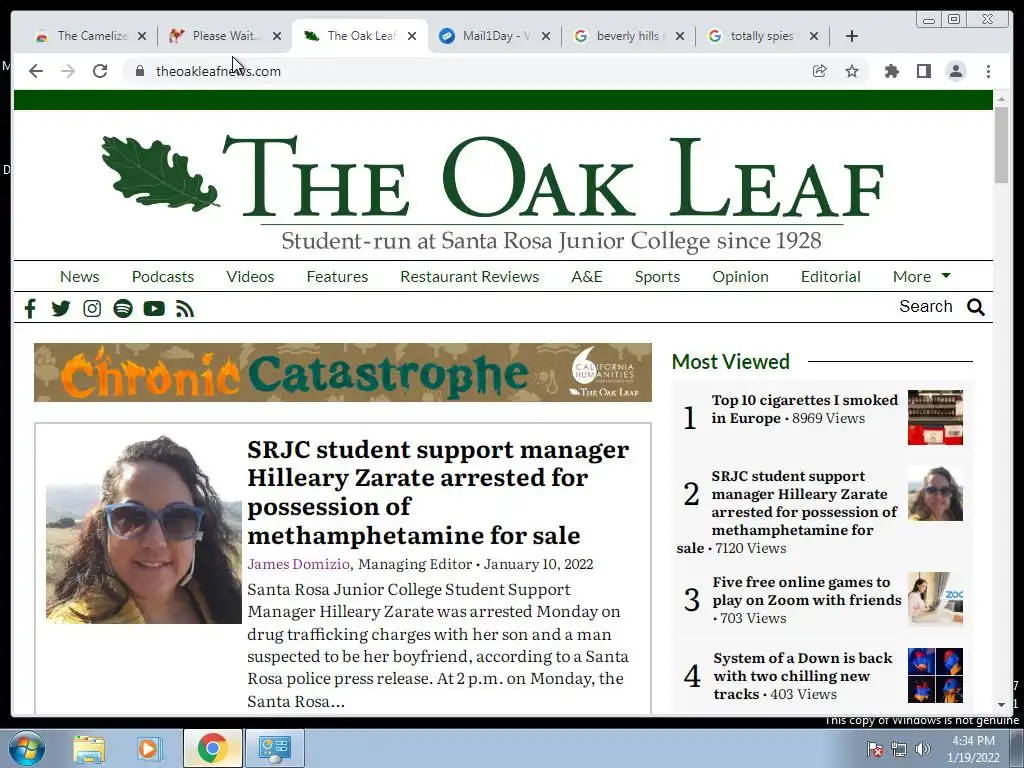Open the Sports section
1024x768 pixels.
pos(657,276)
